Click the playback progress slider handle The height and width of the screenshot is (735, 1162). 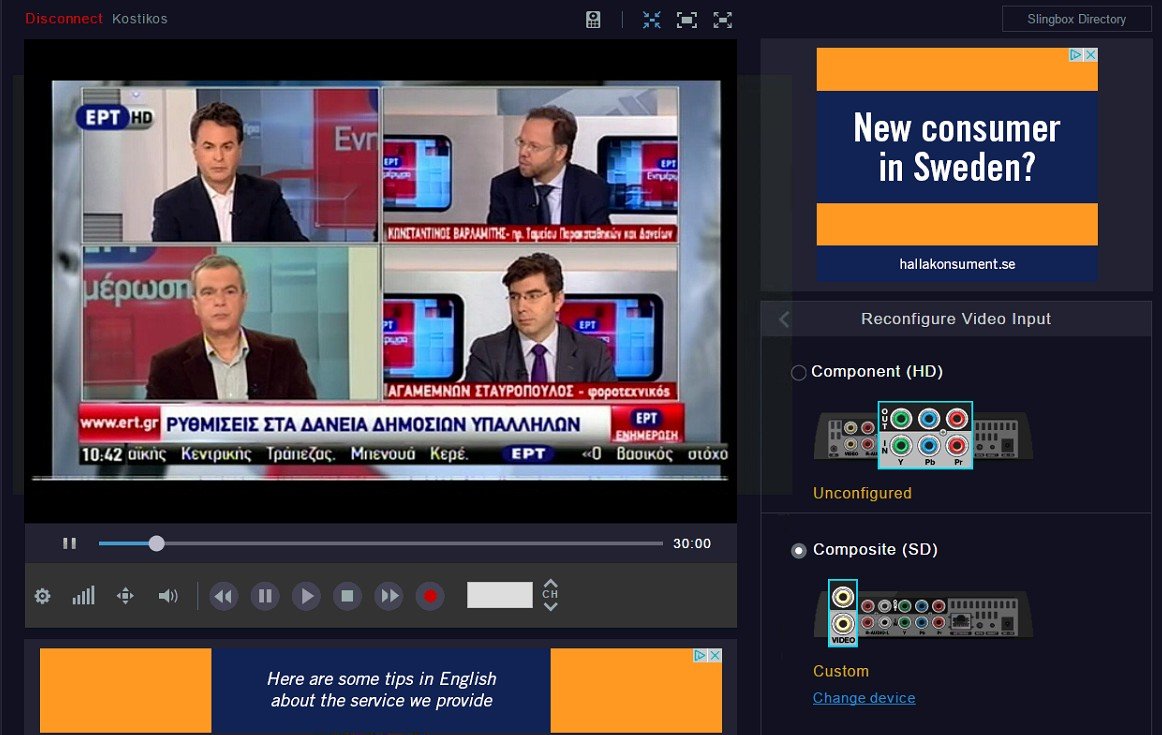pyautogui.click(x=156, y=543)
